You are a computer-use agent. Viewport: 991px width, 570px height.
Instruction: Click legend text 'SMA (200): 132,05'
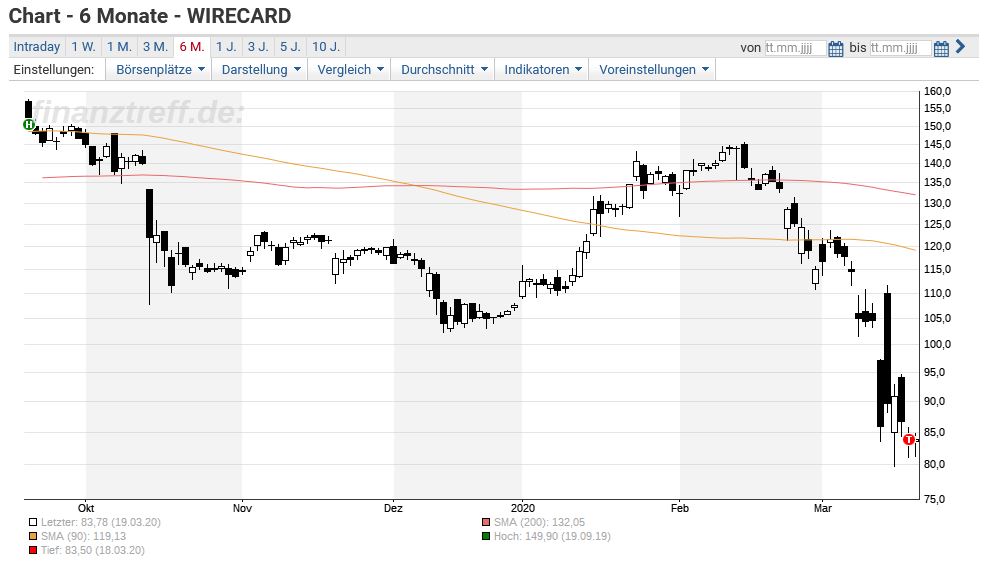click(x=539, y=523)
